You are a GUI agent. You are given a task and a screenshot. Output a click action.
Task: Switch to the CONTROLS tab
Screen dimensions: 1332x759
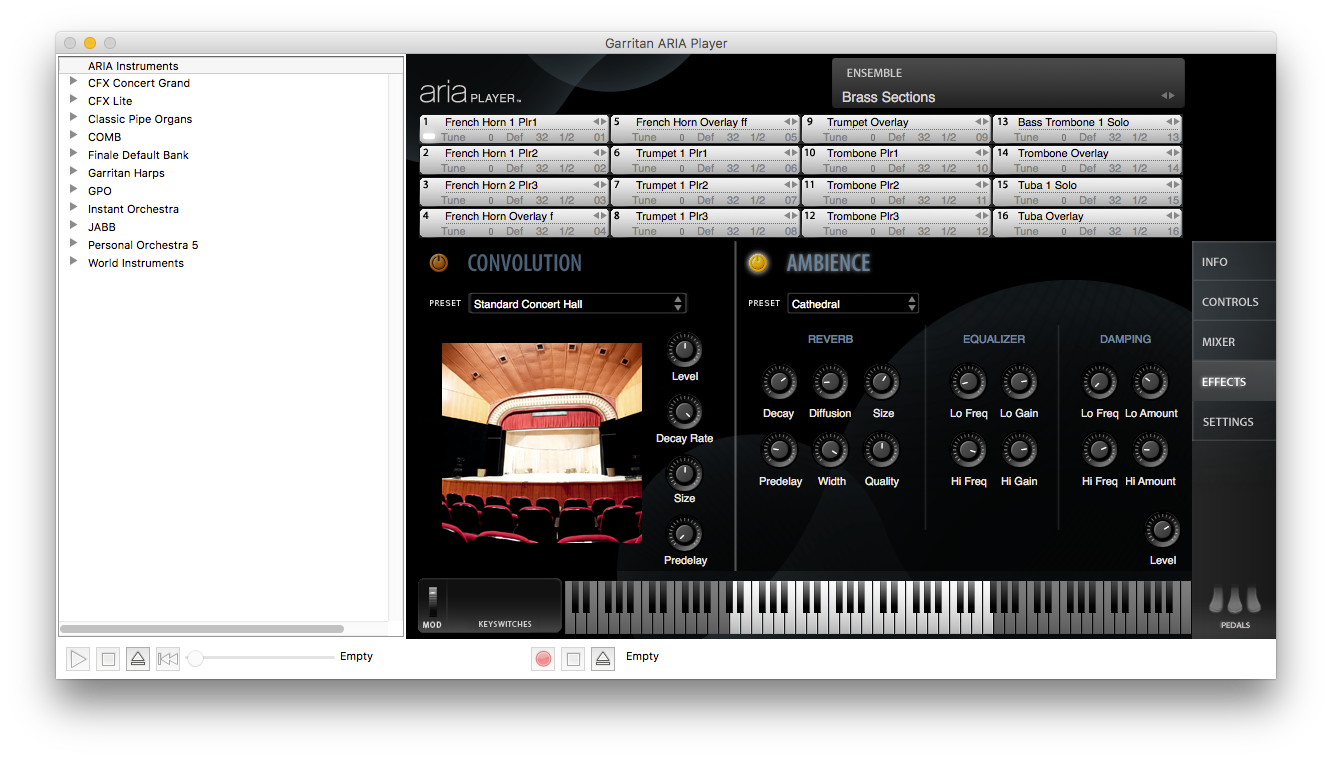click(x=1234, y=302)
